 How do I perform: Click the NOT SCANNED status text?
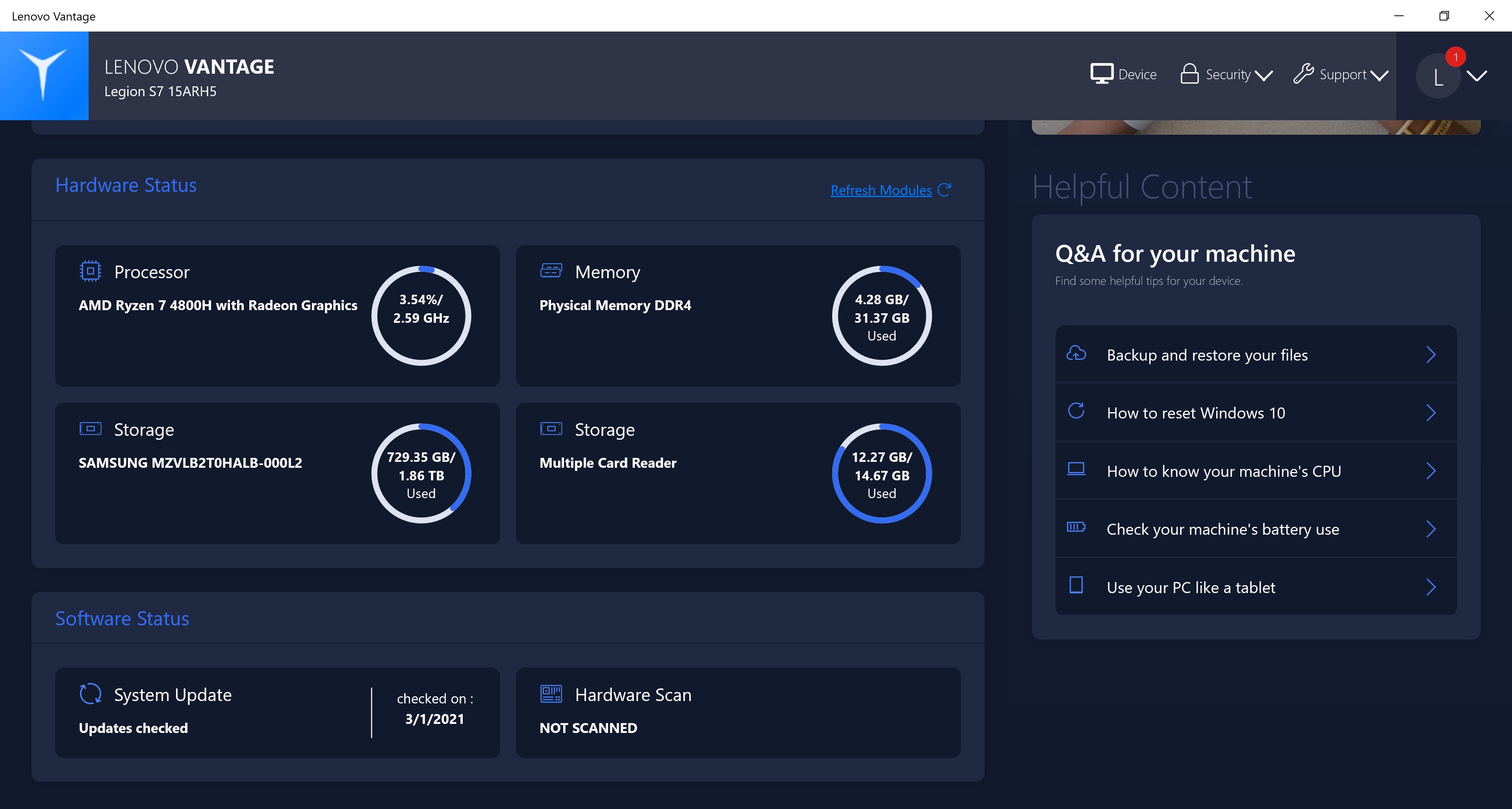[x=588, y=728]
